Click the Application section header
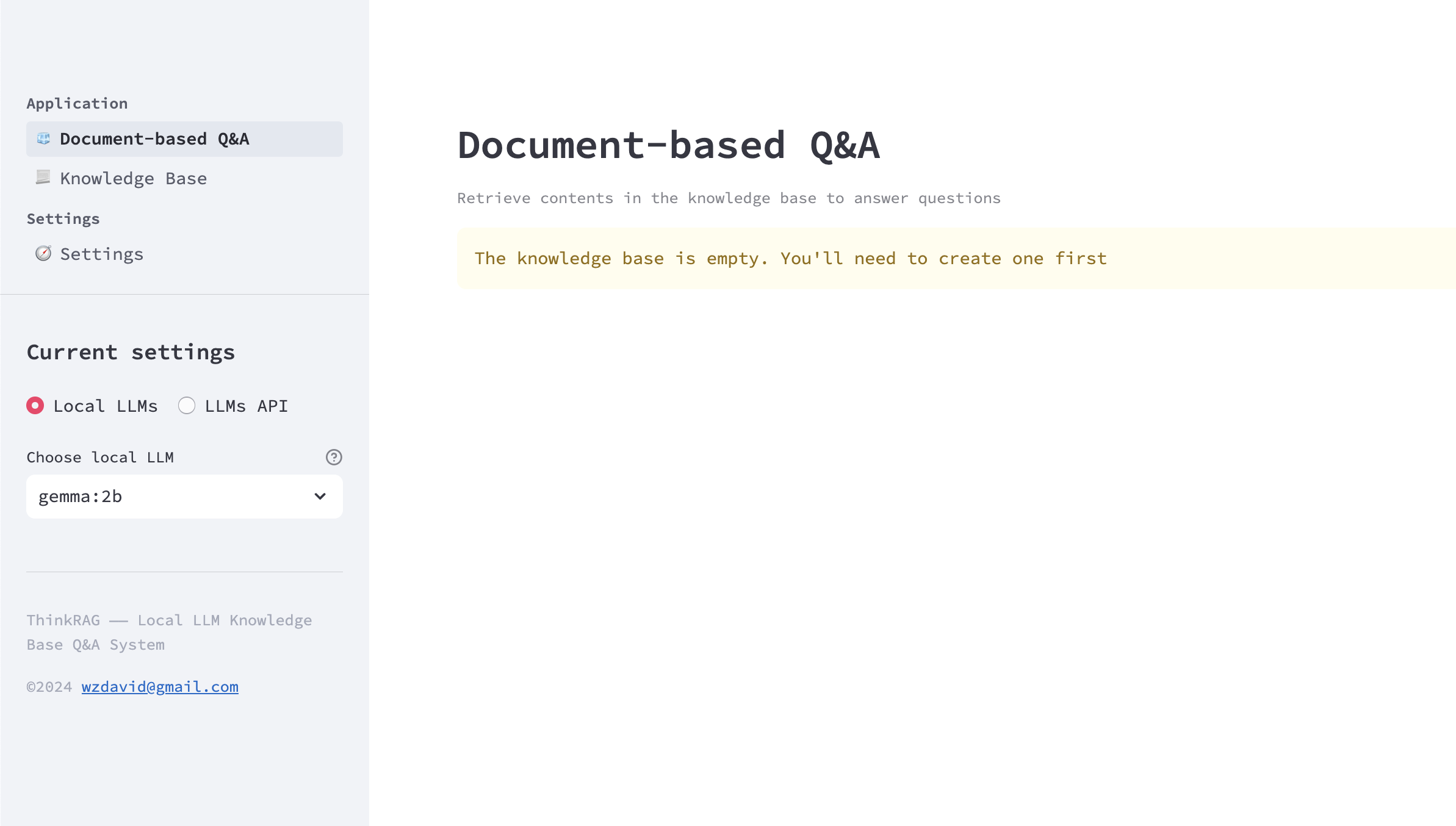The width and height of the screenshot is (1456, 826). 77,104
